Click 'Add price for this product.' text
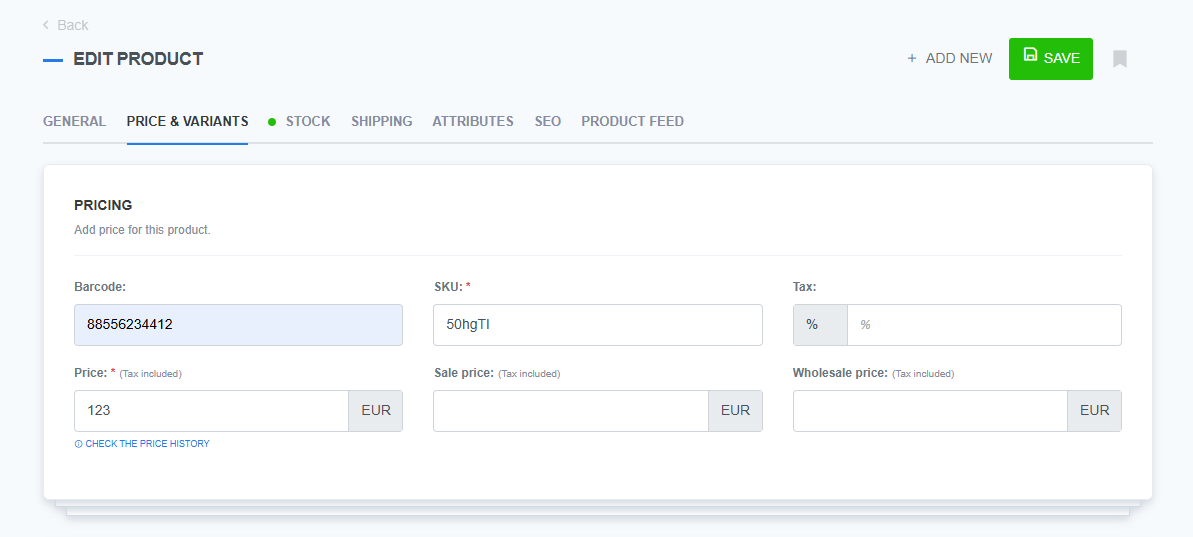Screen dimensions: 1193x537 click(x=142, y=230)
